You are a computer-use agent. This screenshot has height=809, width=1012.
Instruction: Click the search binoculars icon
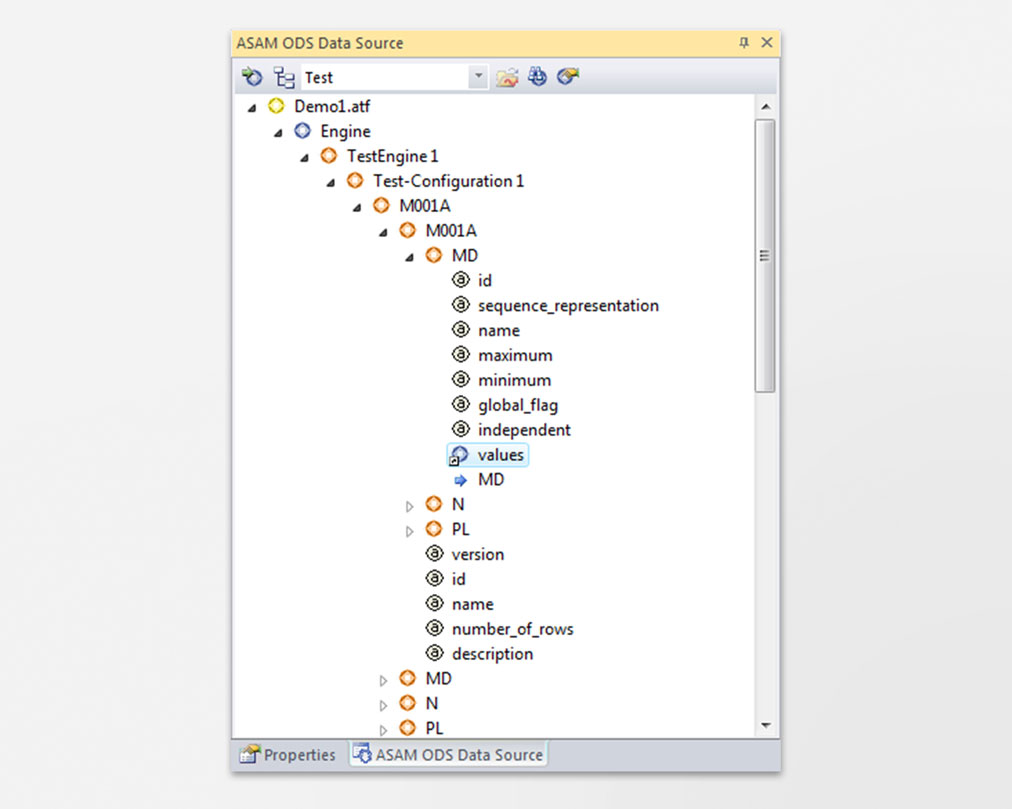[537, 77]
